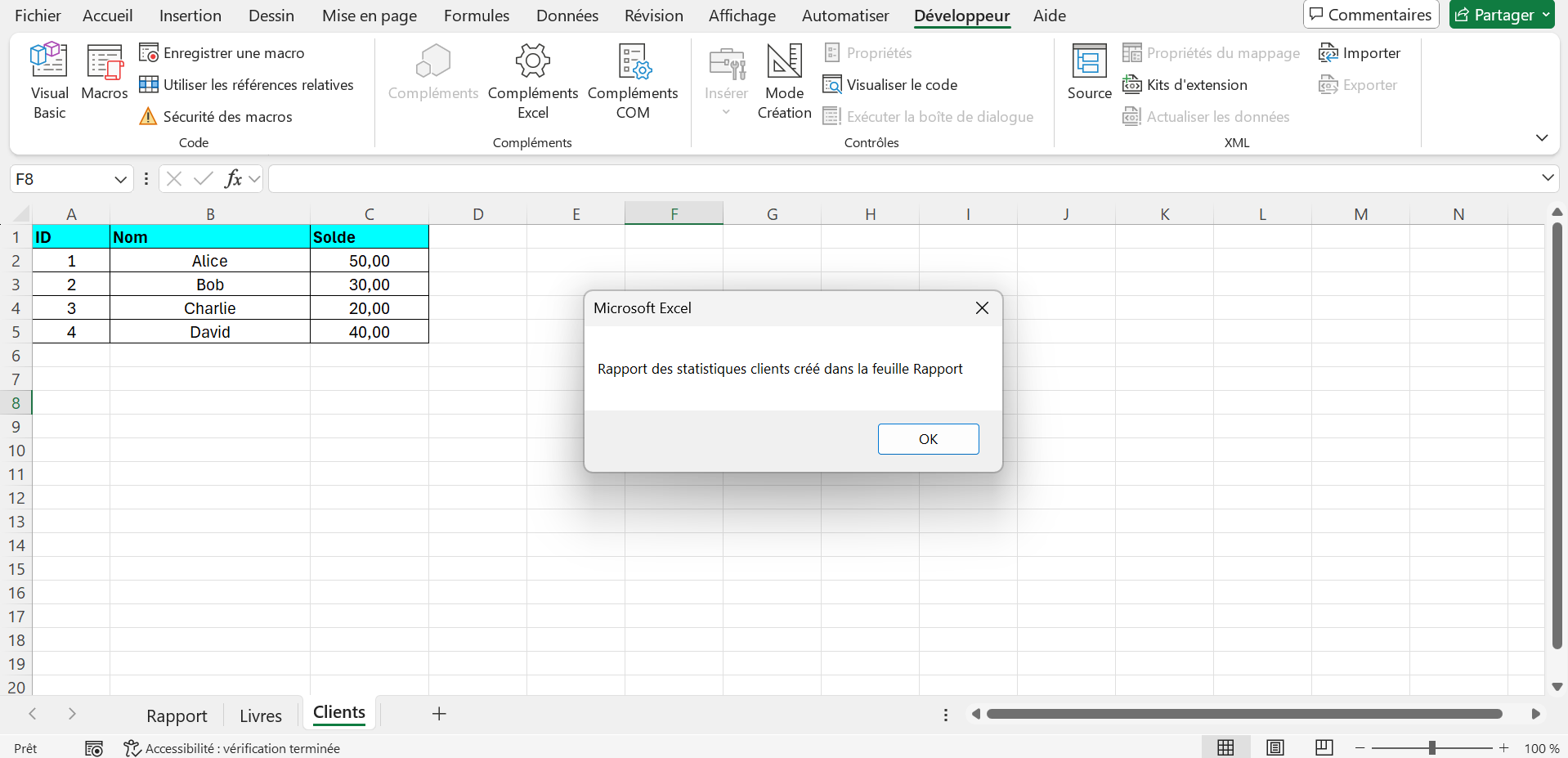Switch to Normal view
This screenshot has width=1568, height=758.
click(x=1225, y=747)
